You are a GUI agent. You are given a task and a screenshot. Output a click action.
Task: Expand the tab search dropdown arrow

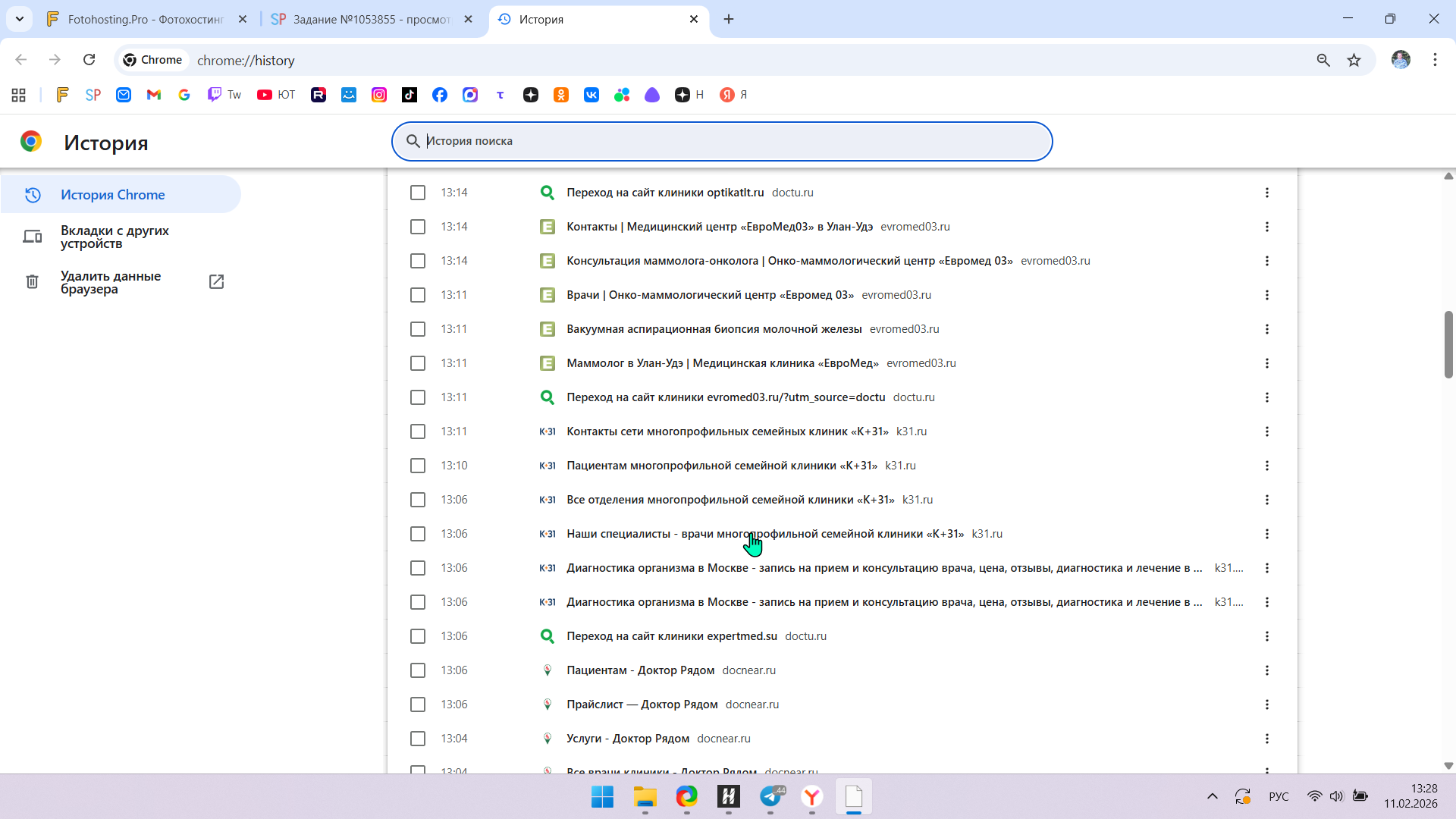tap(20, 19)
